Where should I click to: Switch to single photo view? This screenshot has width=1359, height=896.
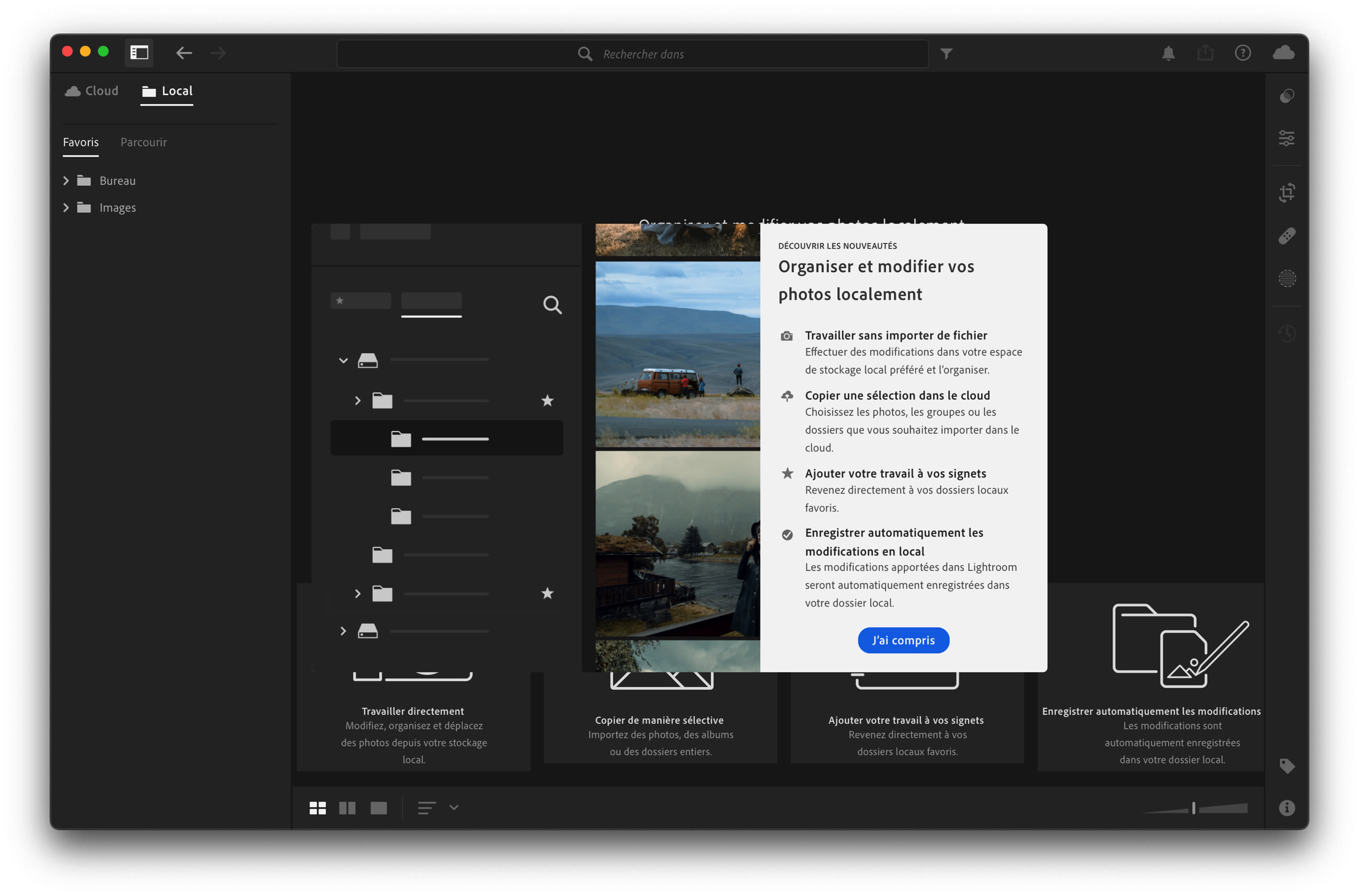378,808
